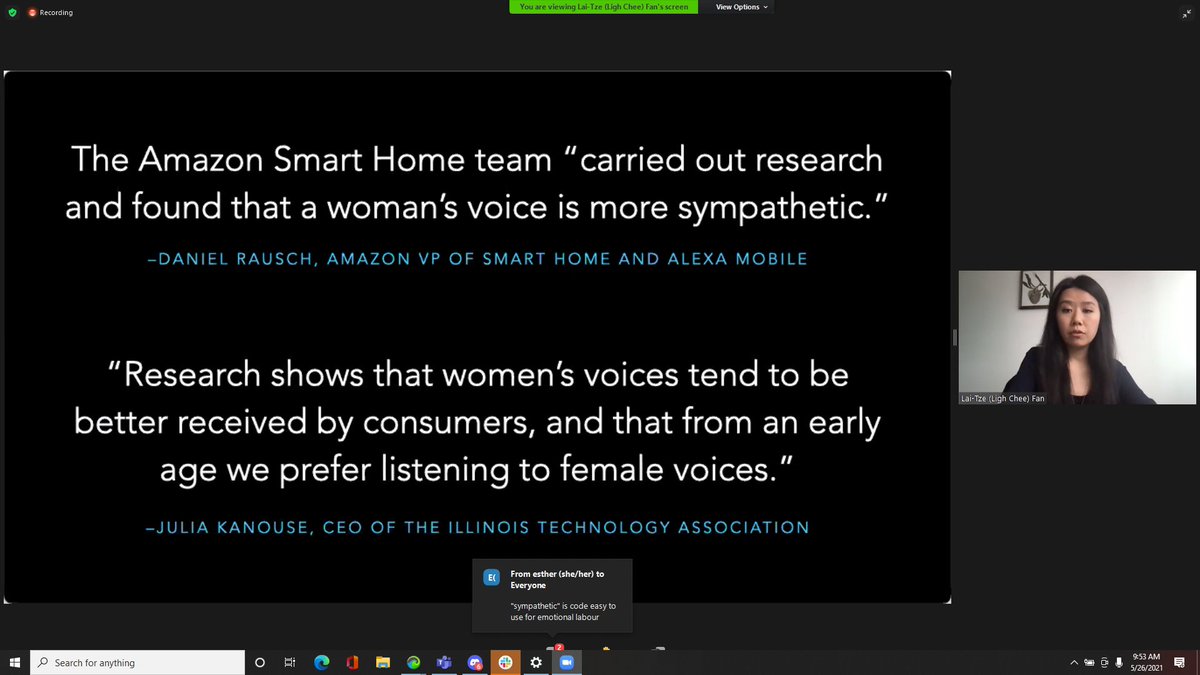The height and width of the screenshot is (675, 1200).
Task: Click the battery status tray icon
Action: [x=1090, y=662]
